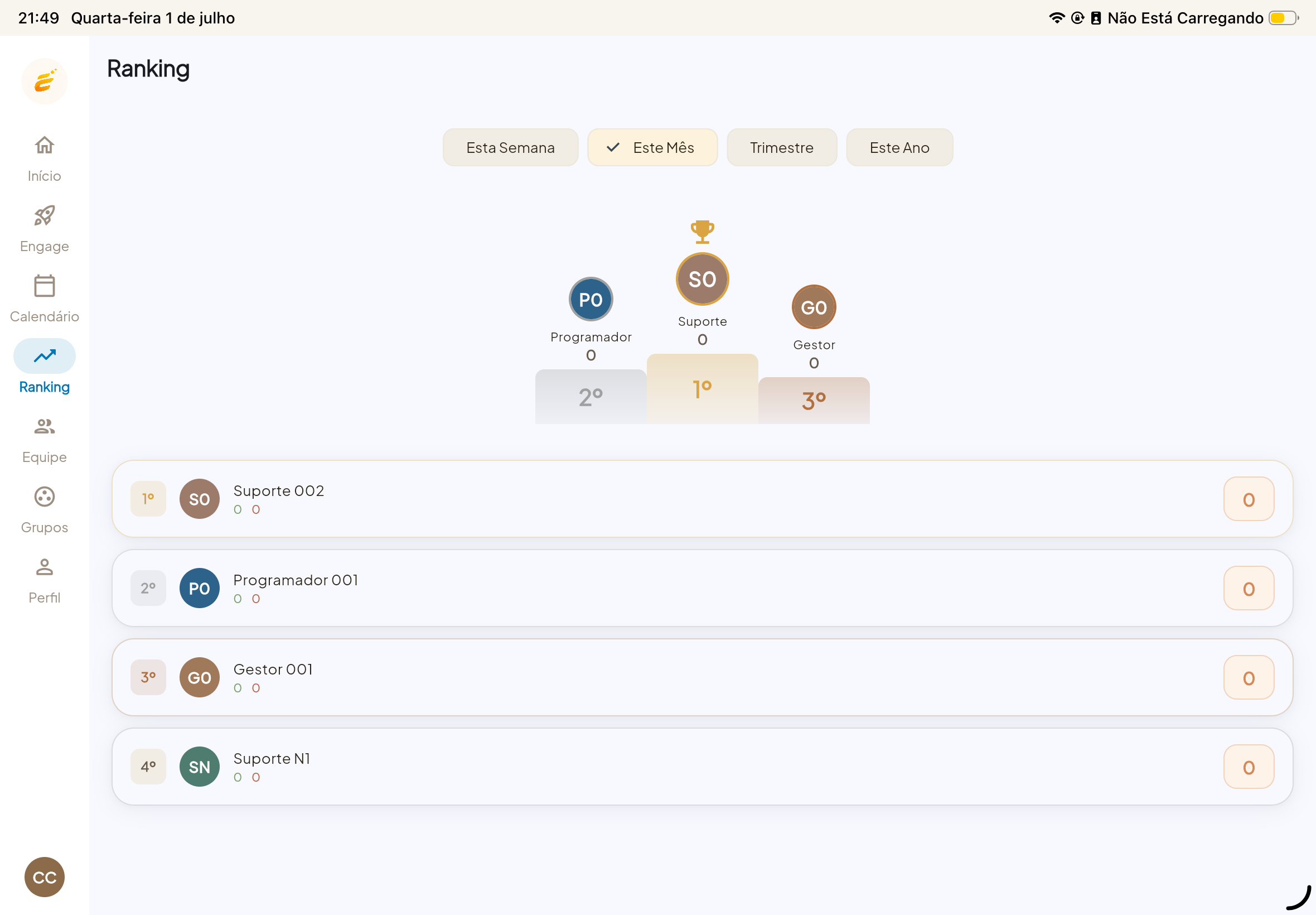Open the Início home icon
This screenshot has height=915, width=1316.
point(44,145)
